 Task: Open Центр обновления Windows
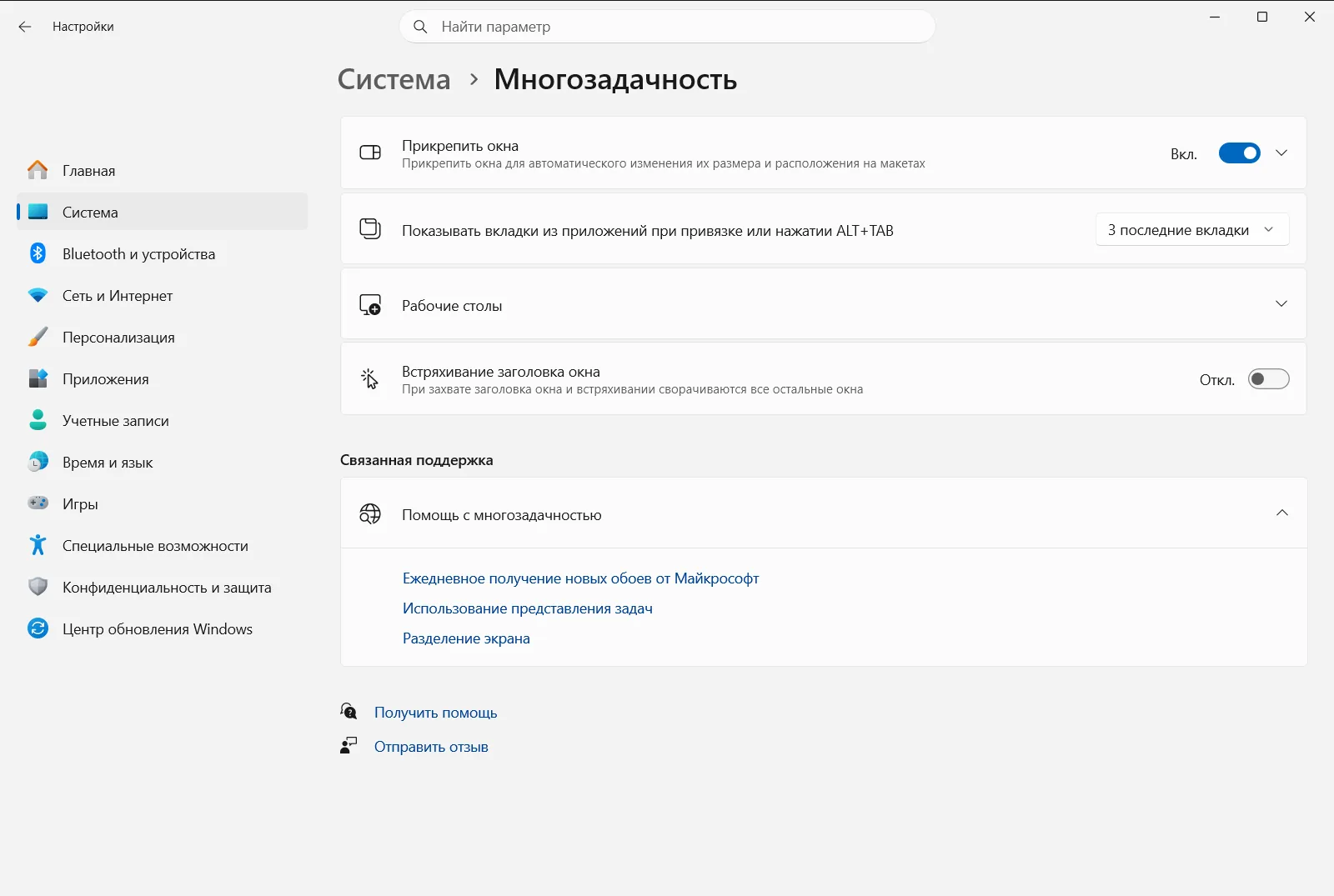pyautogui.click(x=163, y=628)
